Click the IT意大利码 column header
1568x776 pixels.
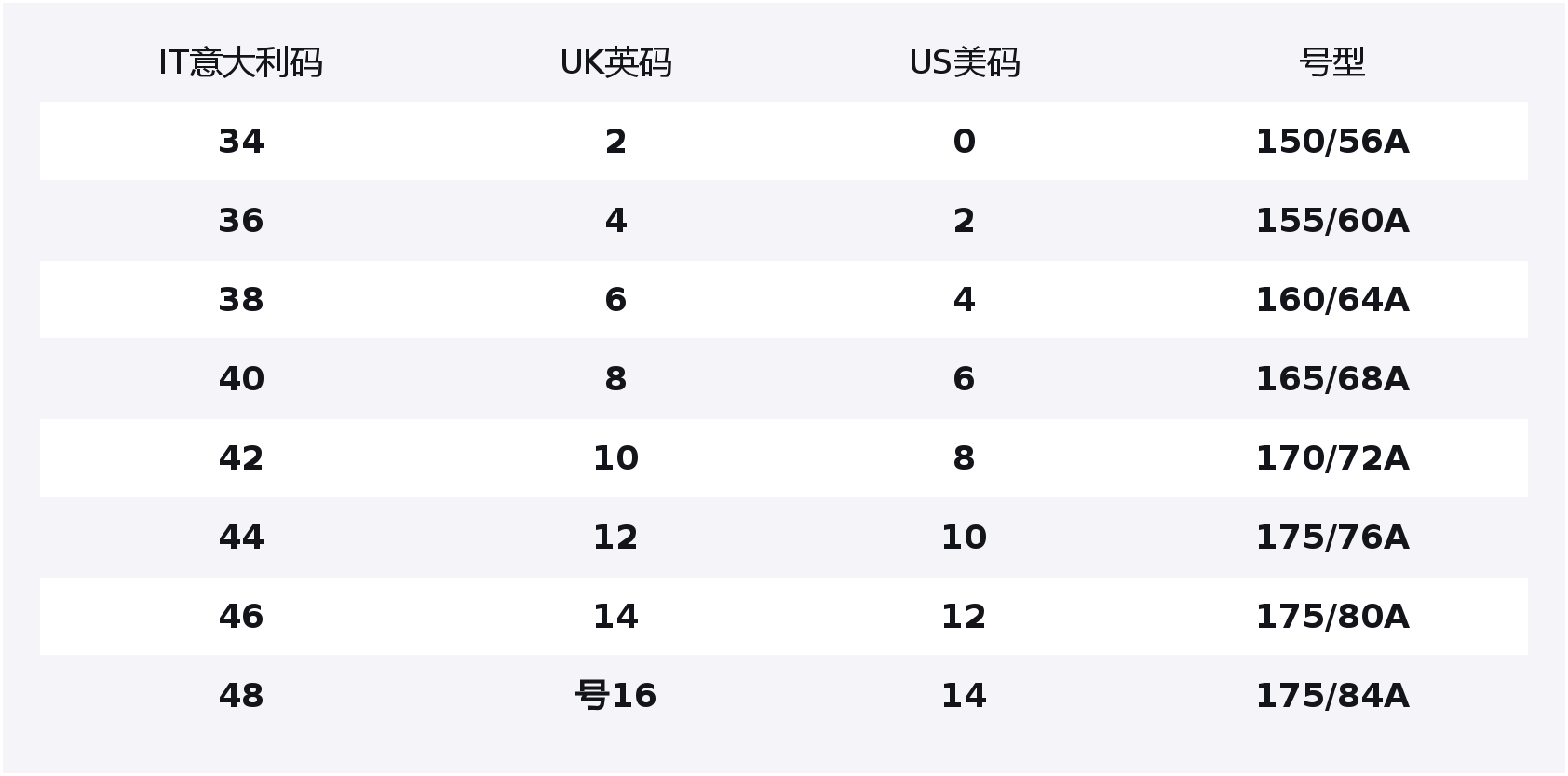pos(240,63)
